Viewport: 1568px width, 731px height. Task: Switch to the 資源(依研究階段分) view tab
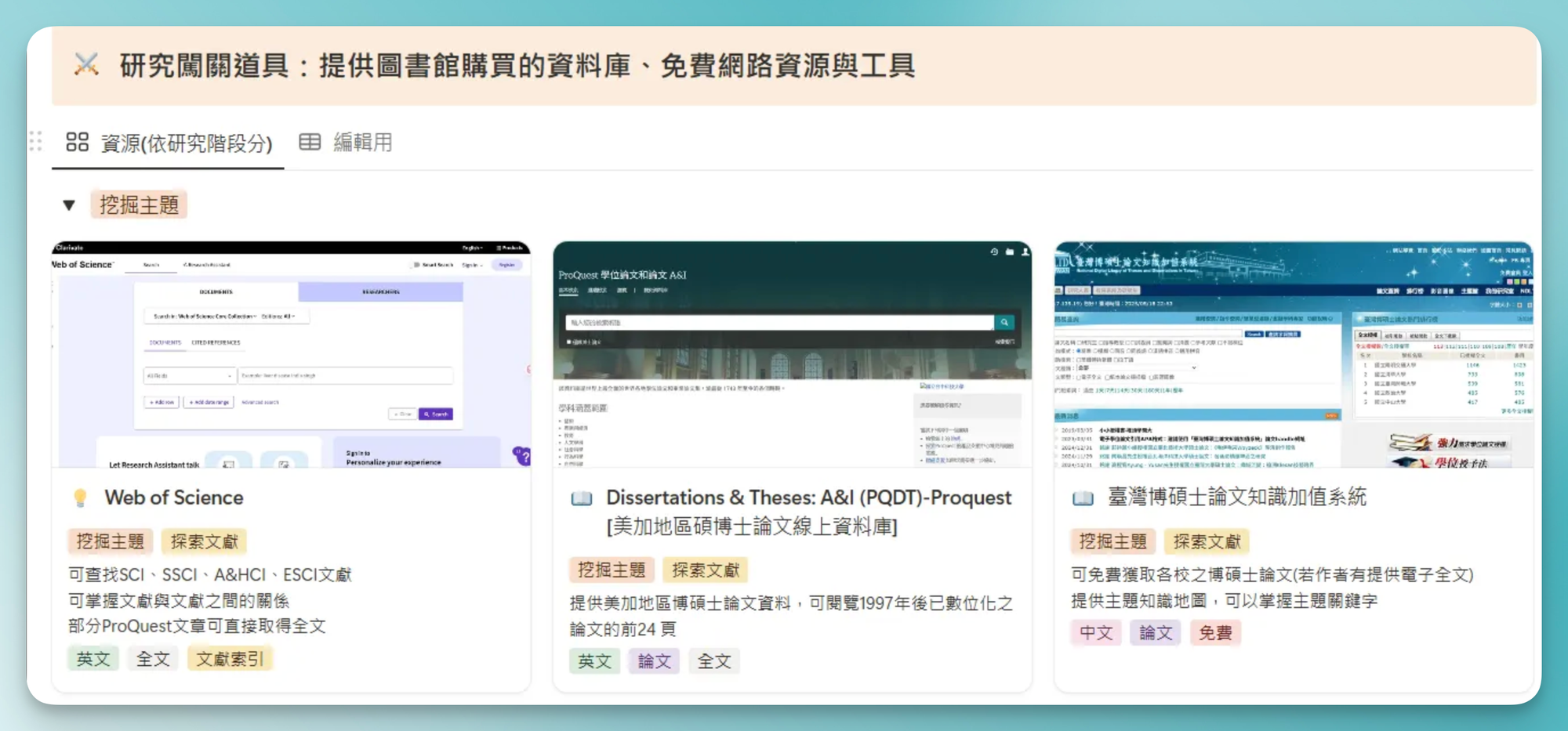coord(186,143)
